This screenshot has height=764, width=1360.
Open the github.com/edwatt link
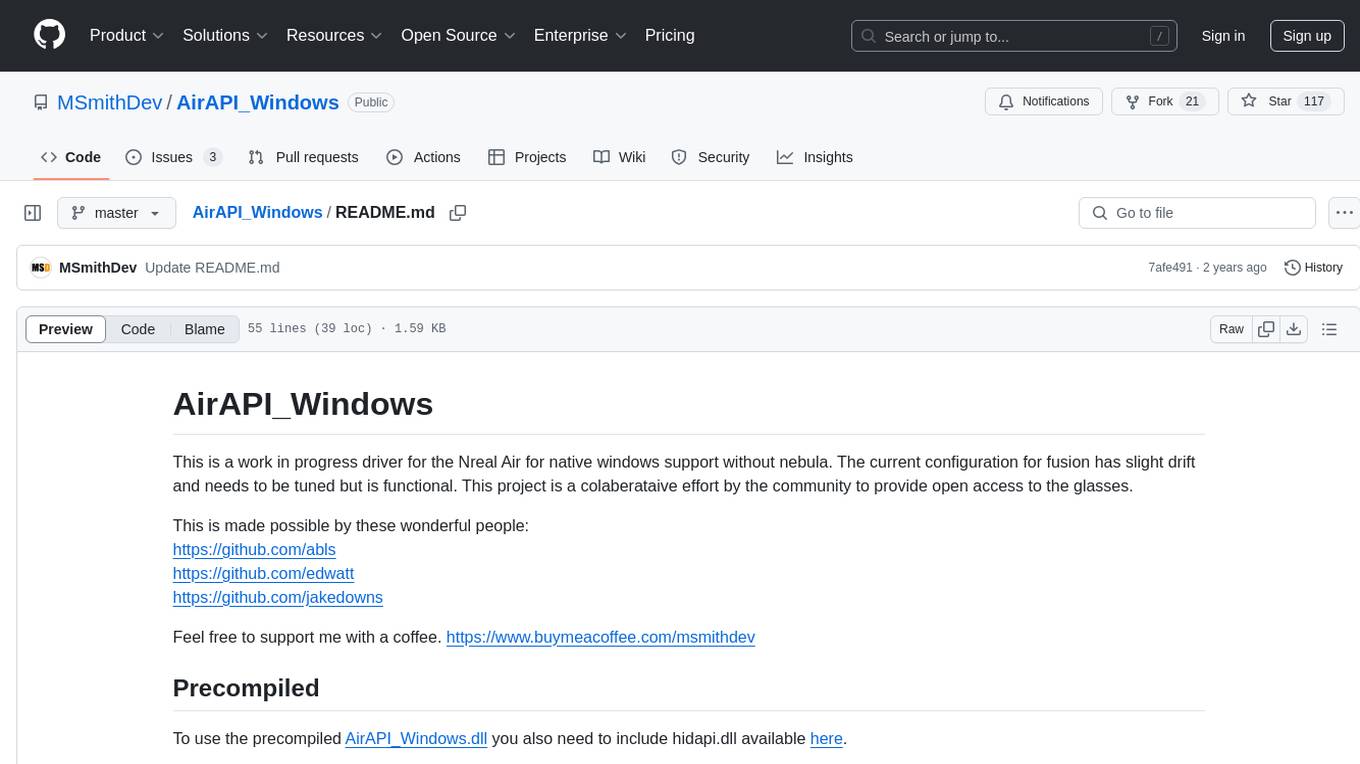(263, 573)
